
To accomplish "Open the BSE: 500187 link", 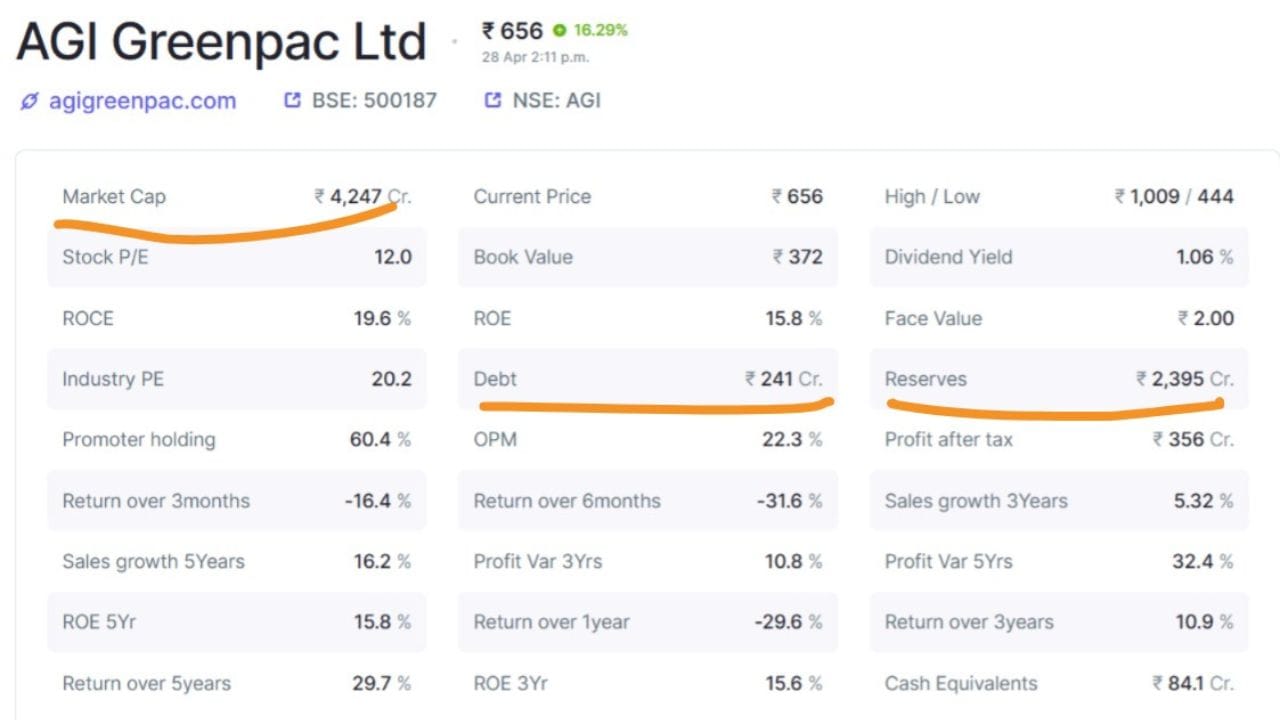I will point(374,100).
